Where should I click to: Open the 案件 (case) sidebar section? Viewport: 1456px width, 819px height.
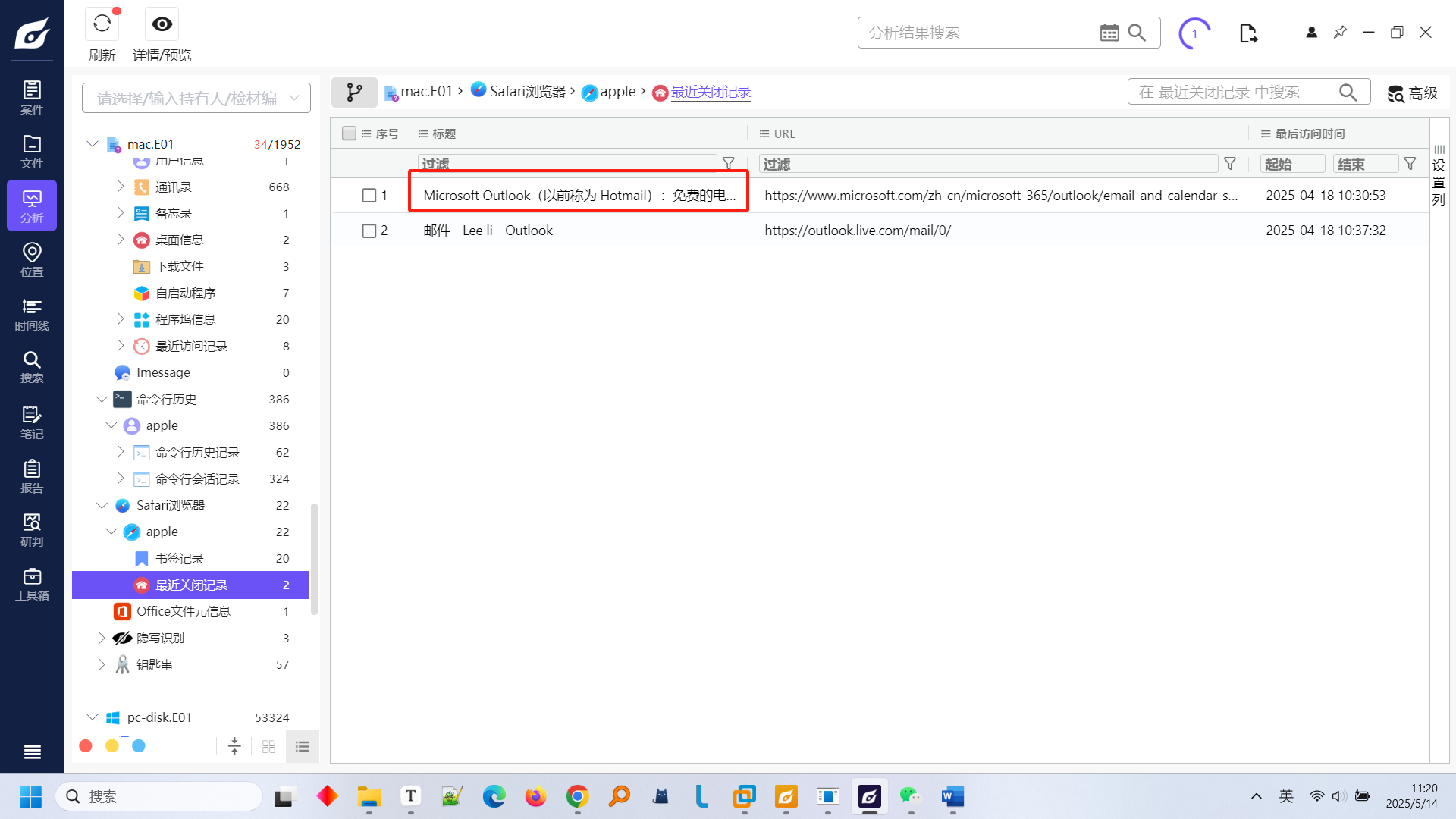click(x=32, y=98)
